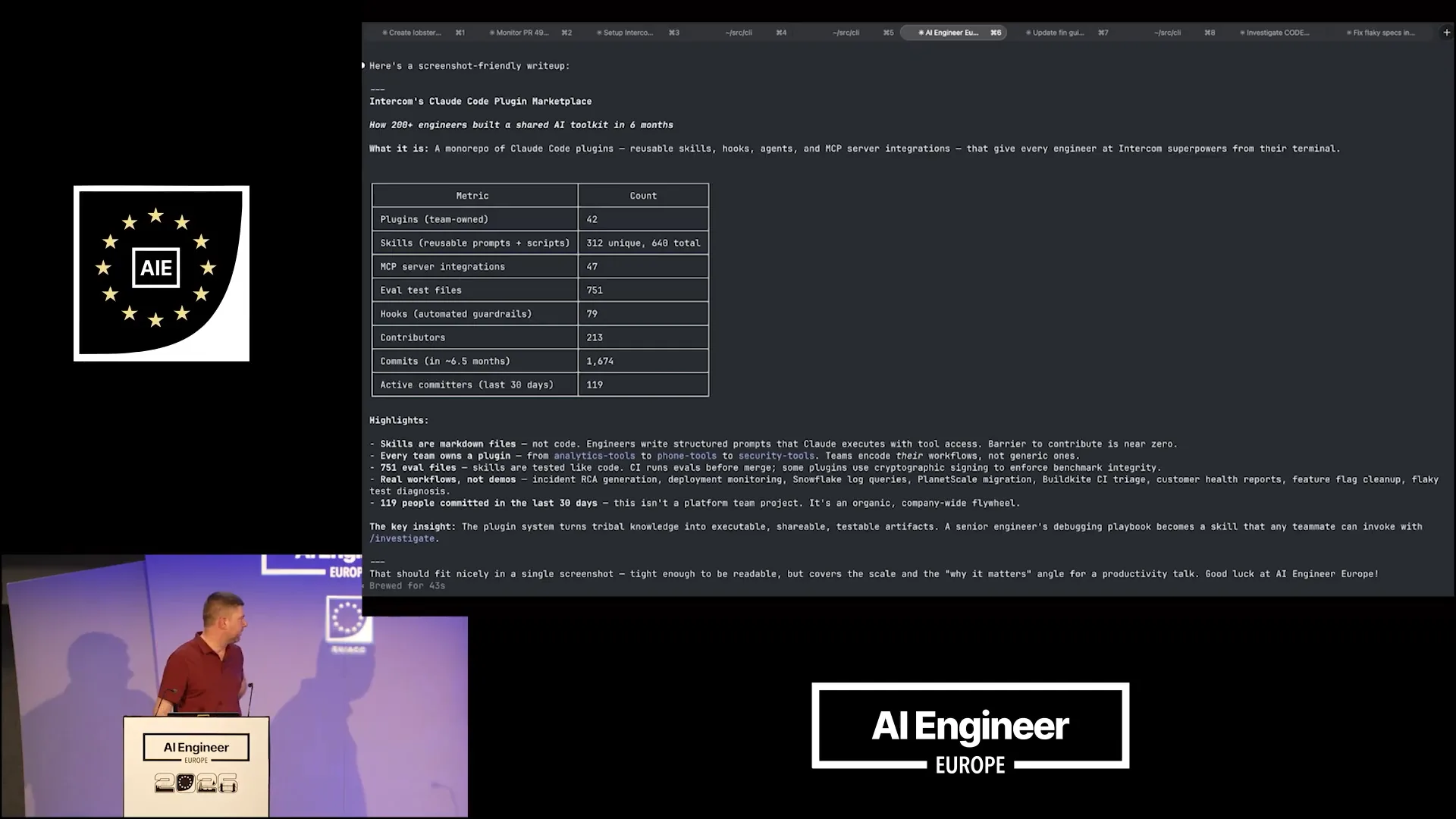Click 'Here's a screenshot-friendly writeup:' line
Viewport: 1456px width, 819px height.
click(x=469, y=66)
